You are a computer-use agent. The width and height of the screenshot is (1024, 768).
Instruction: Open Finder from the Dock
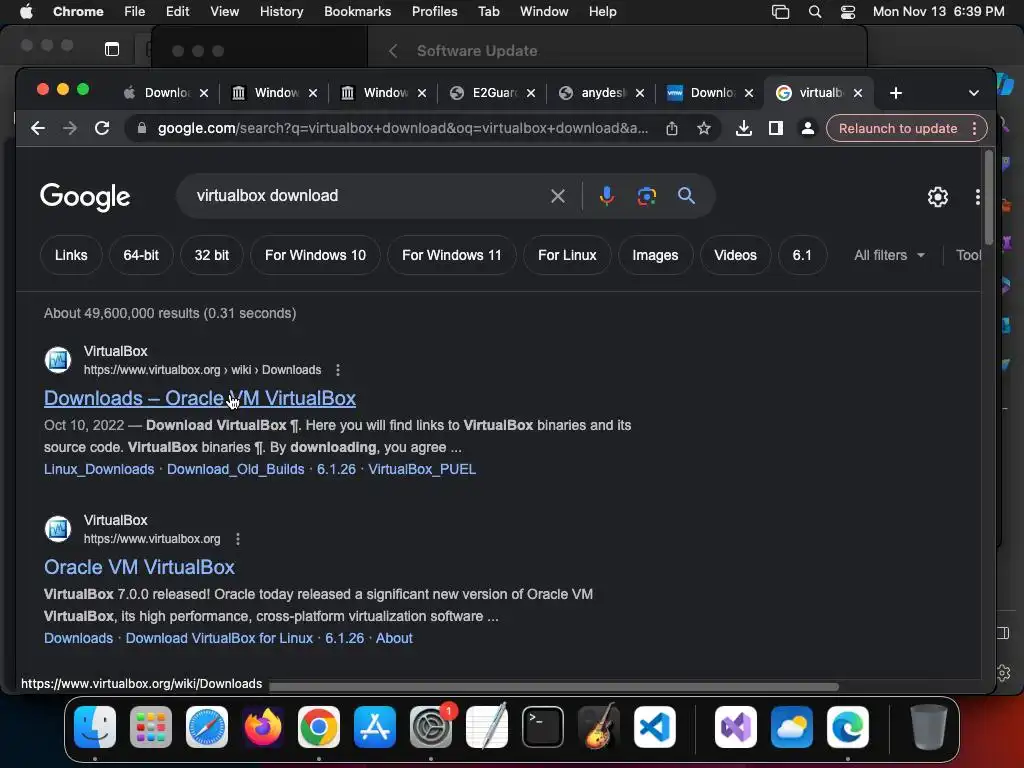[x=95, y=727]
